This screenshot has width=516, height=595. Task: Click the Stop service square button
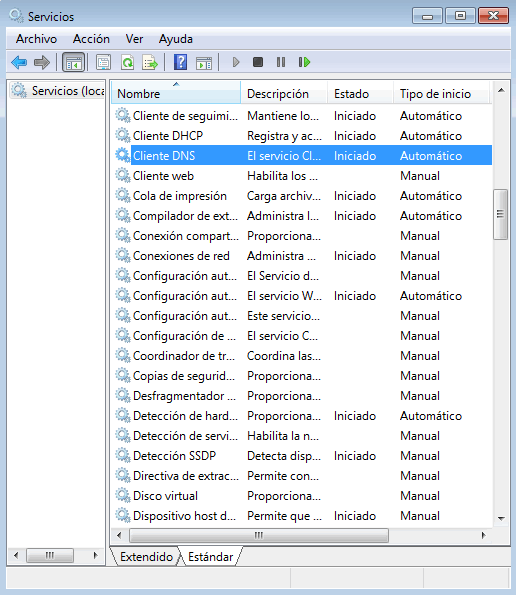point(258,62)
